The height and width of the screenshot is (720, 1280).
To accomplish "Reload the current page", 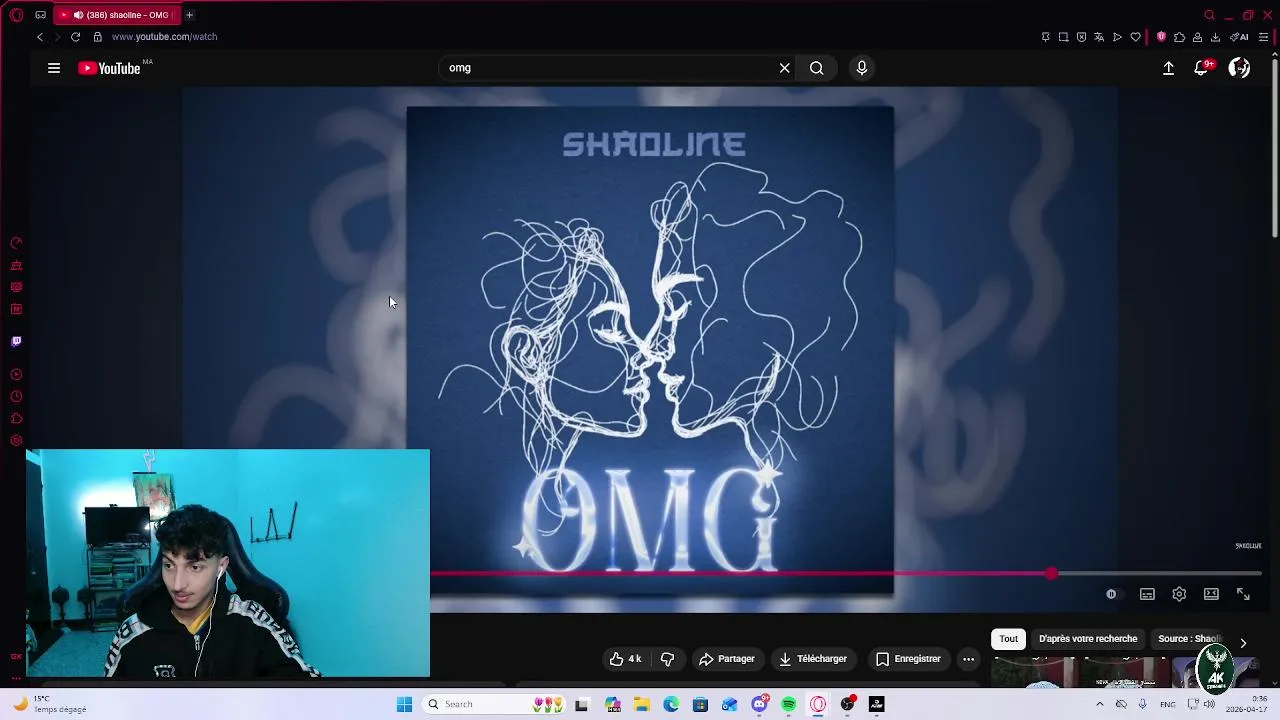I will [x=75, y=37].
